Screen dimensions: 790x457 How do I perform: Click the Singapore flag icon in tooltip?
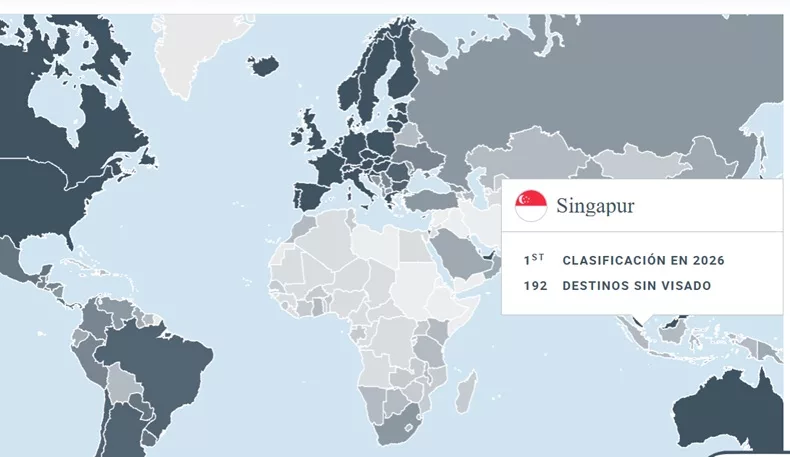coord(531,206)
